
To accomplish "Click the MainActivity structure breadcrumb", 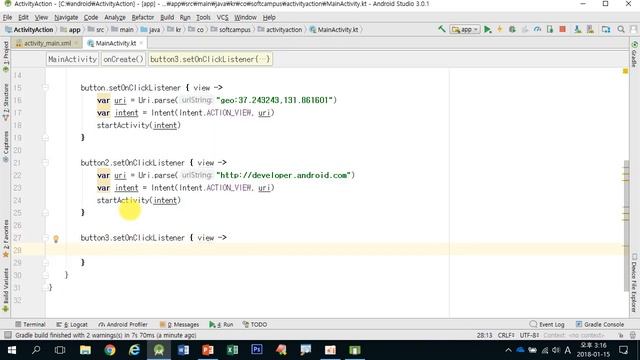I will 72,59.
